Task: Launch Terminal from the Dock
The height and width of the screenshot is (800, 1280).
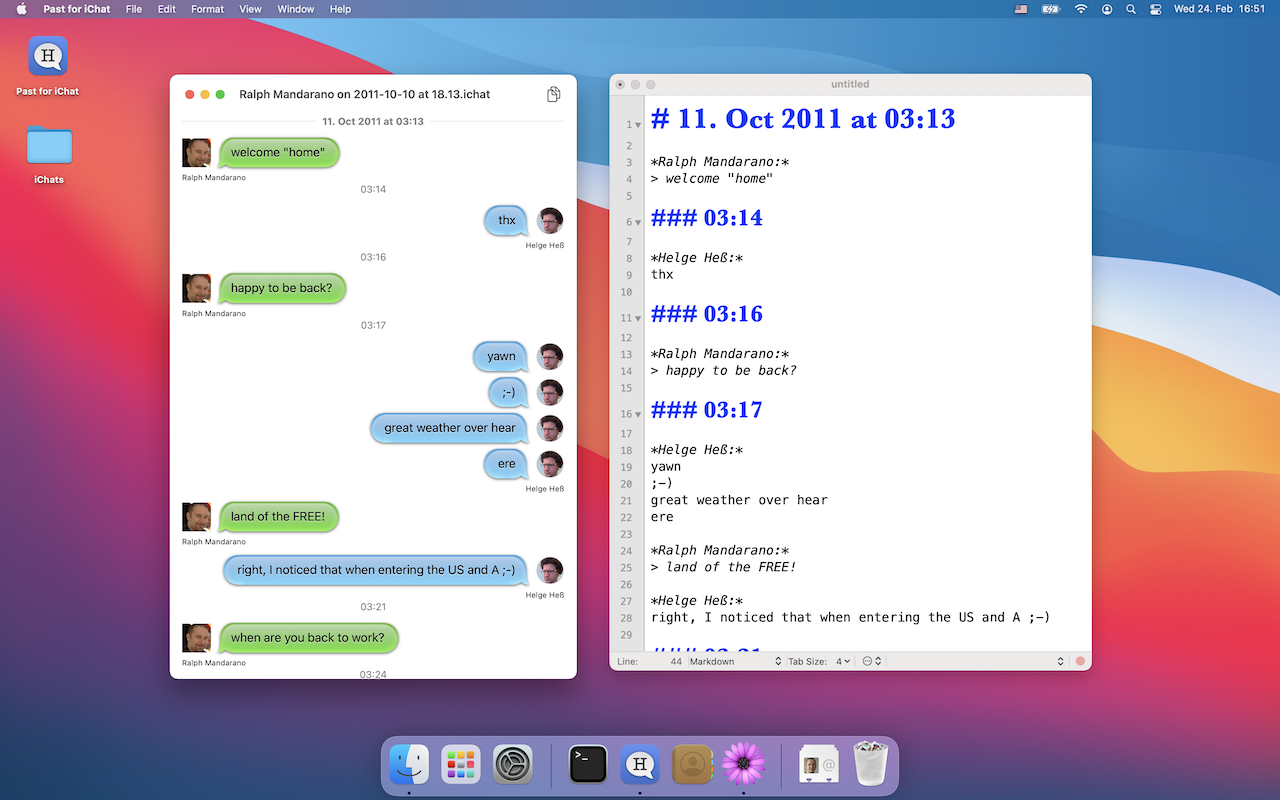Action: click(588, 765)
